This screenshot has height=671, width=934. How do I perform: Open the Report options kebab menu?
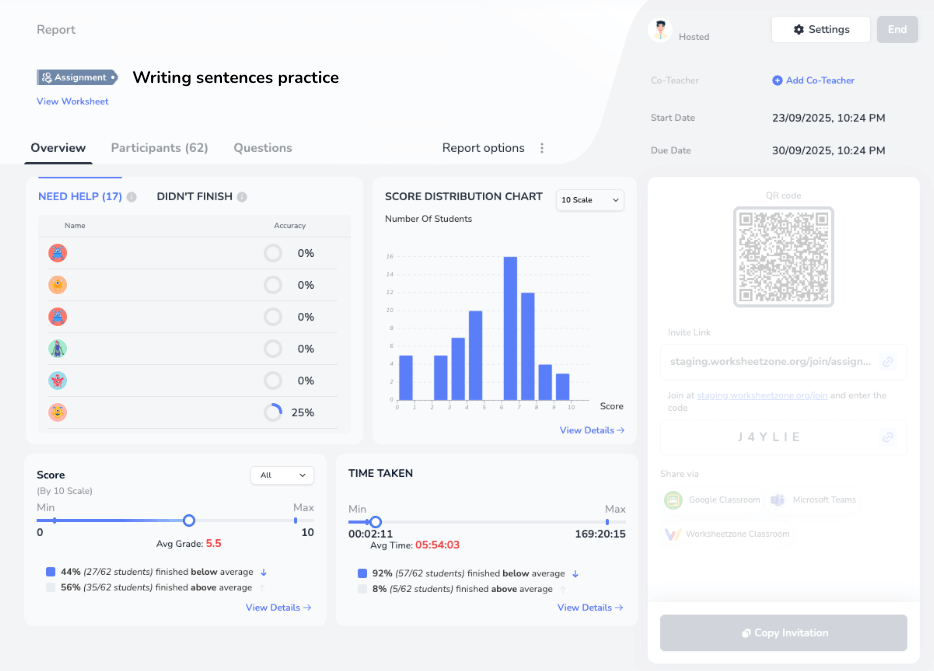(541, 147)
